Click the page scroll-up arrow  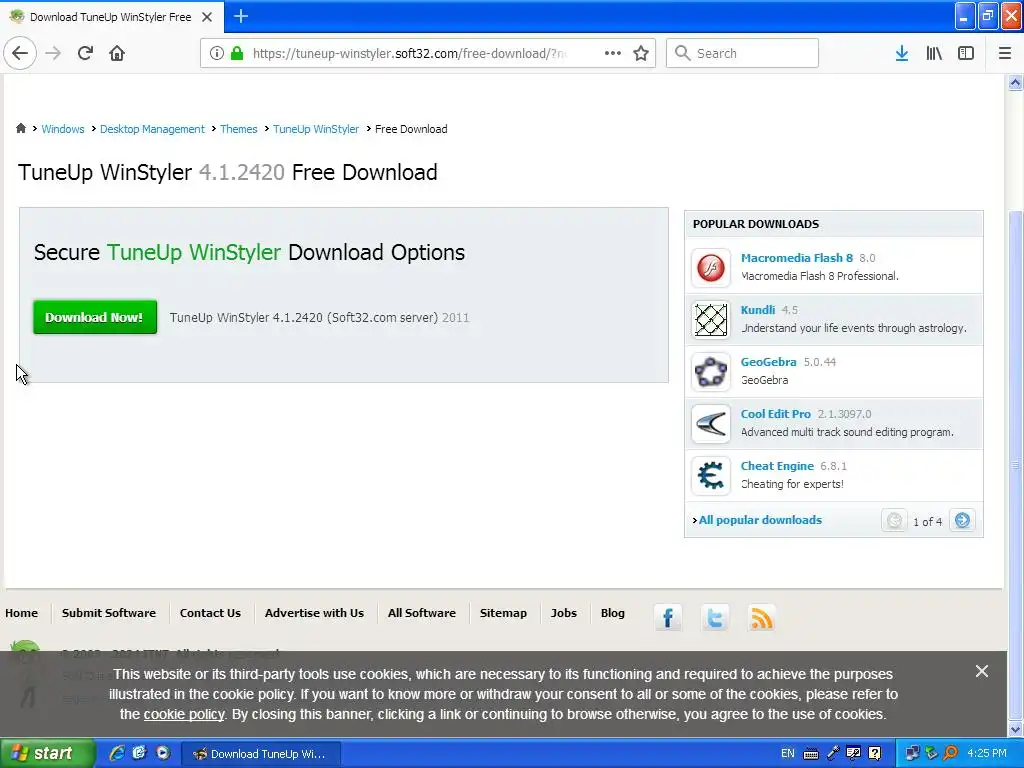[x=1015, y=82]
